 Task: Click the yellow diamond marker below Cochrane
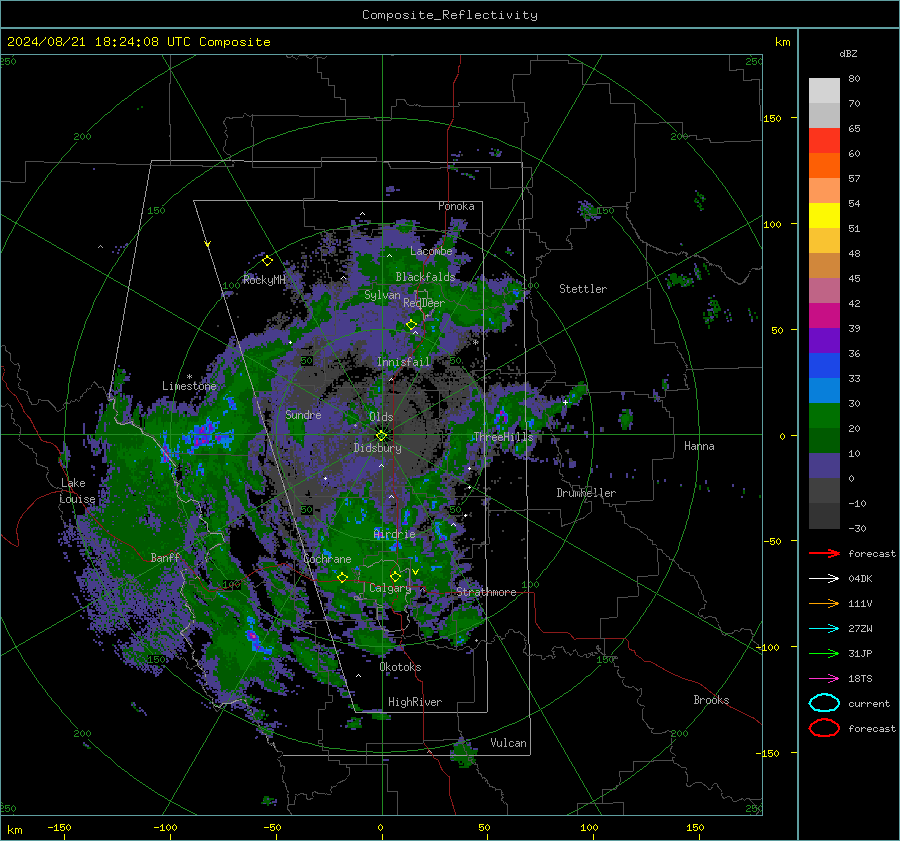click(342, 577)
